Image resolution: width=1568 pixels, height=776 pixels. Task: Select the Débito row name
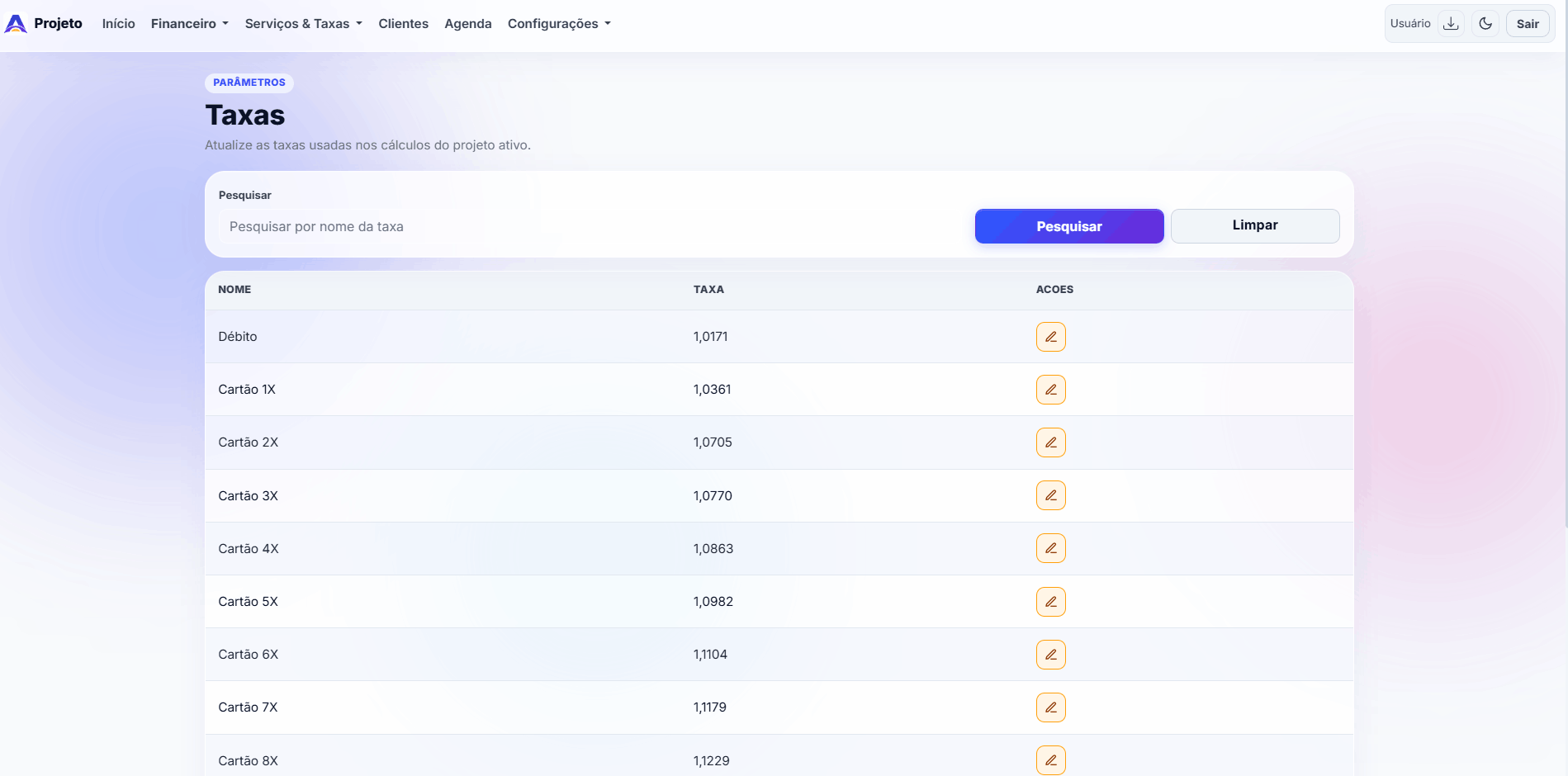[x=238, y=337]
